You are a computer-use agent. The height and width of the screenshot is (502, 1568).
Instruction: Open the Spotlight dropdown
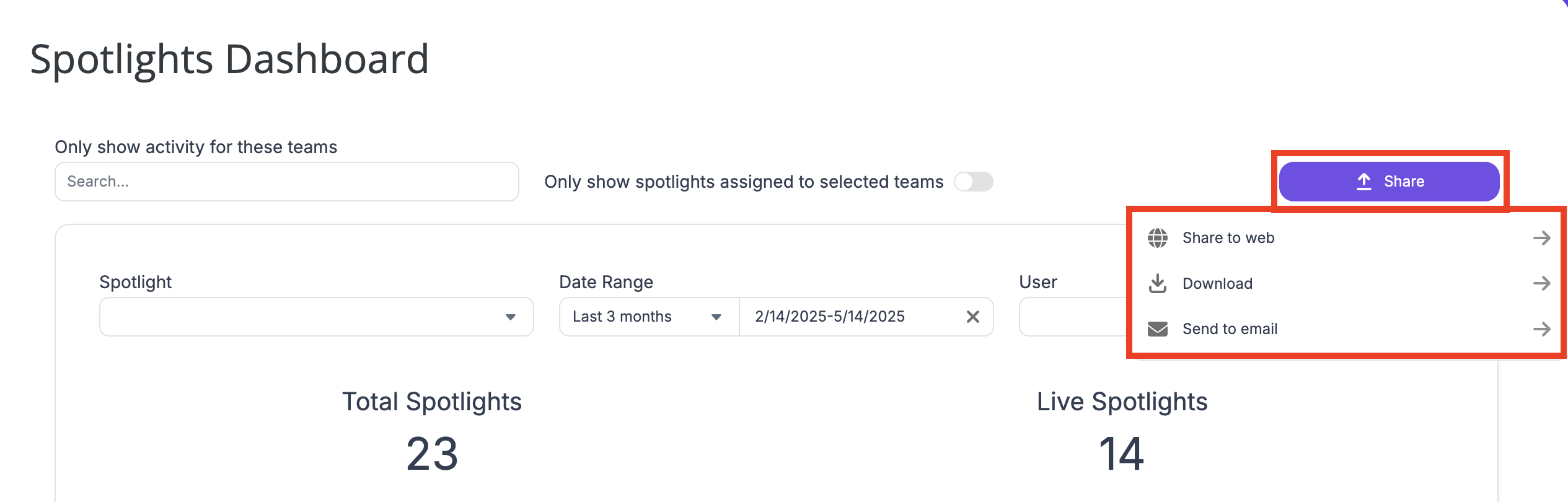316,317
